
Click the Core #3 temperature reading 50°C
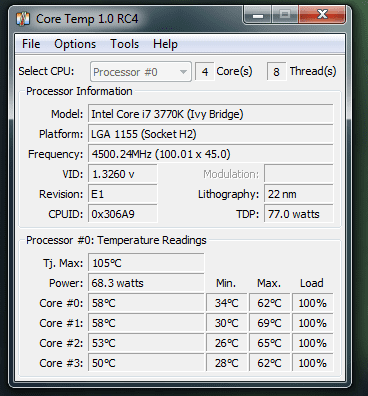tap(146, 363)
